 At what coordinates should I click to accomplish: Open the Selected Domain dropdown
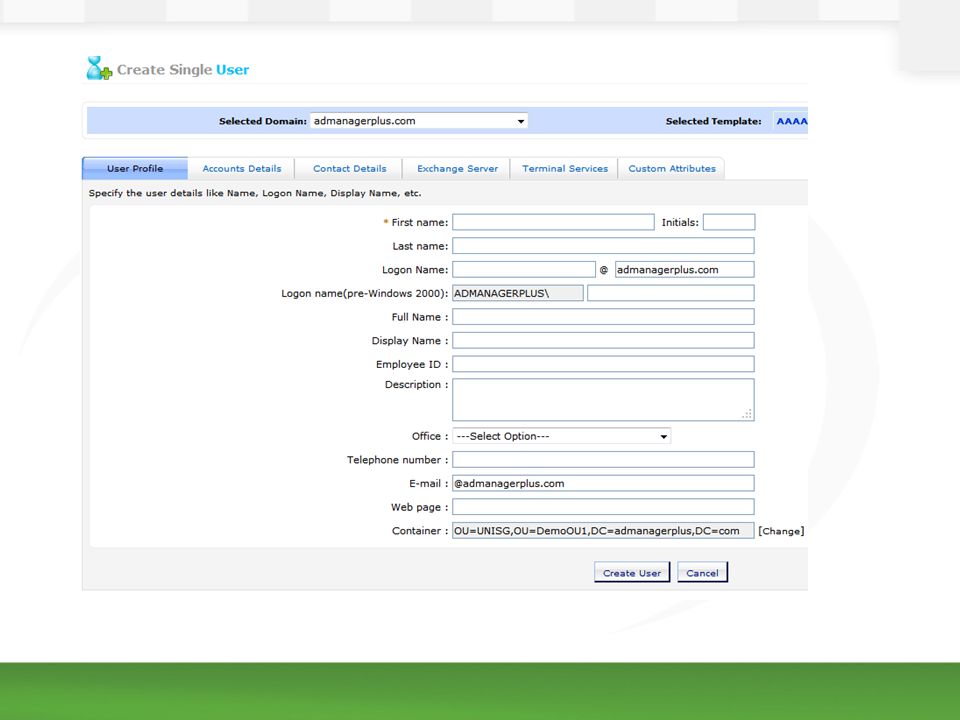pyautogui.click(x=419, y=121)
